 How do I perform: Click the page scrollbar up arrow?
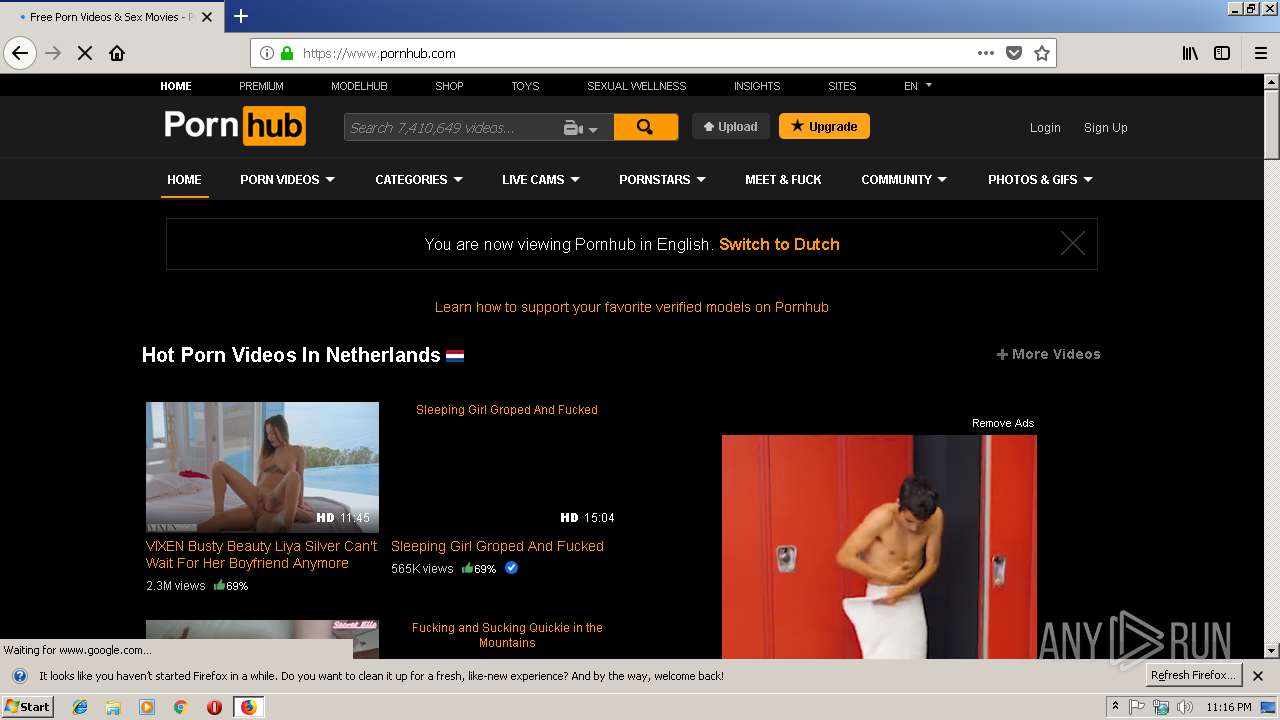point(1272,82)
